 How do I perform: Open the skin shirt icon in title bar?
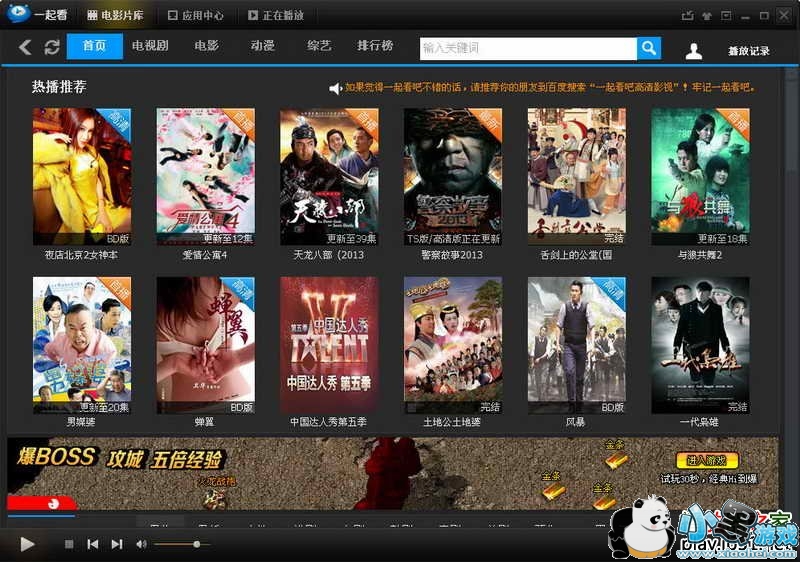click(x=707, y=16)
